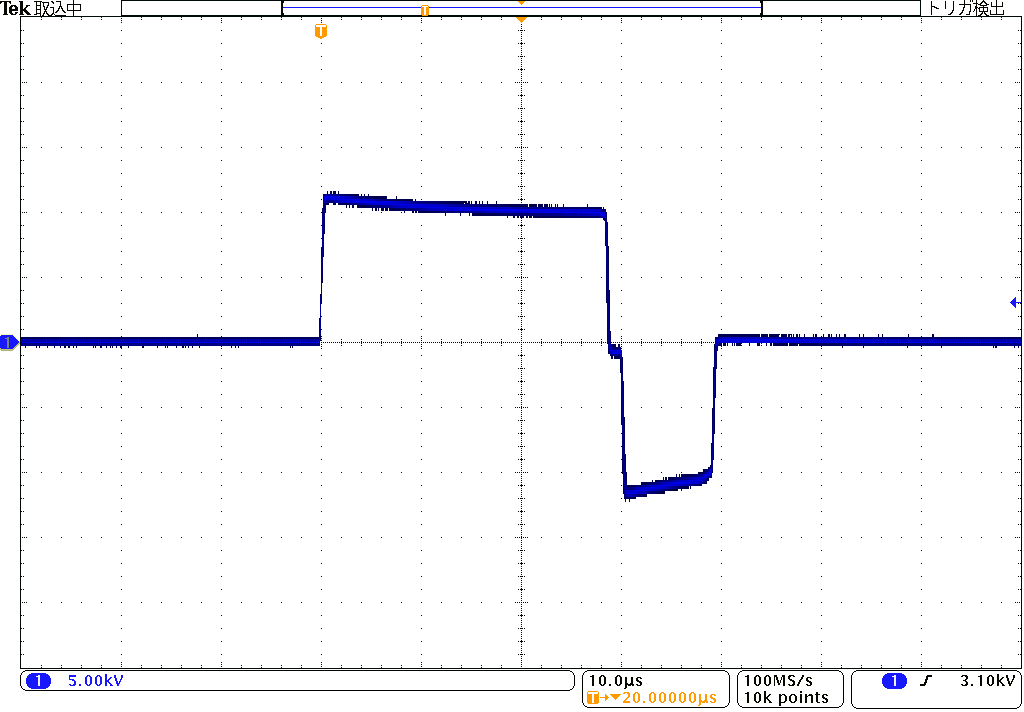The image size is (1024, 712).
Task: Click the 3.10kV trigger level readout
Action: coord(987,681)
